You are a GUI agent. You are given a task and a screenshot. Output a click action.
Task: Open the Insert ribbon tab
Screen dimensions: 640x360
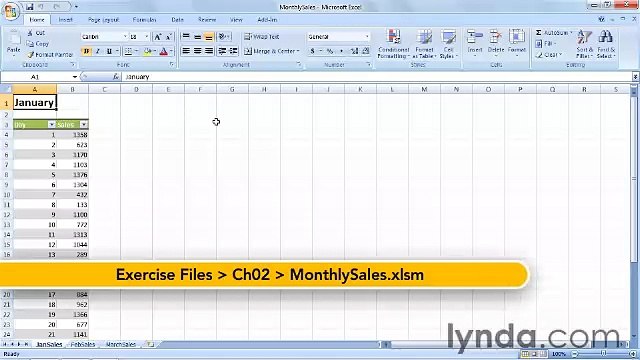[65, 20]
